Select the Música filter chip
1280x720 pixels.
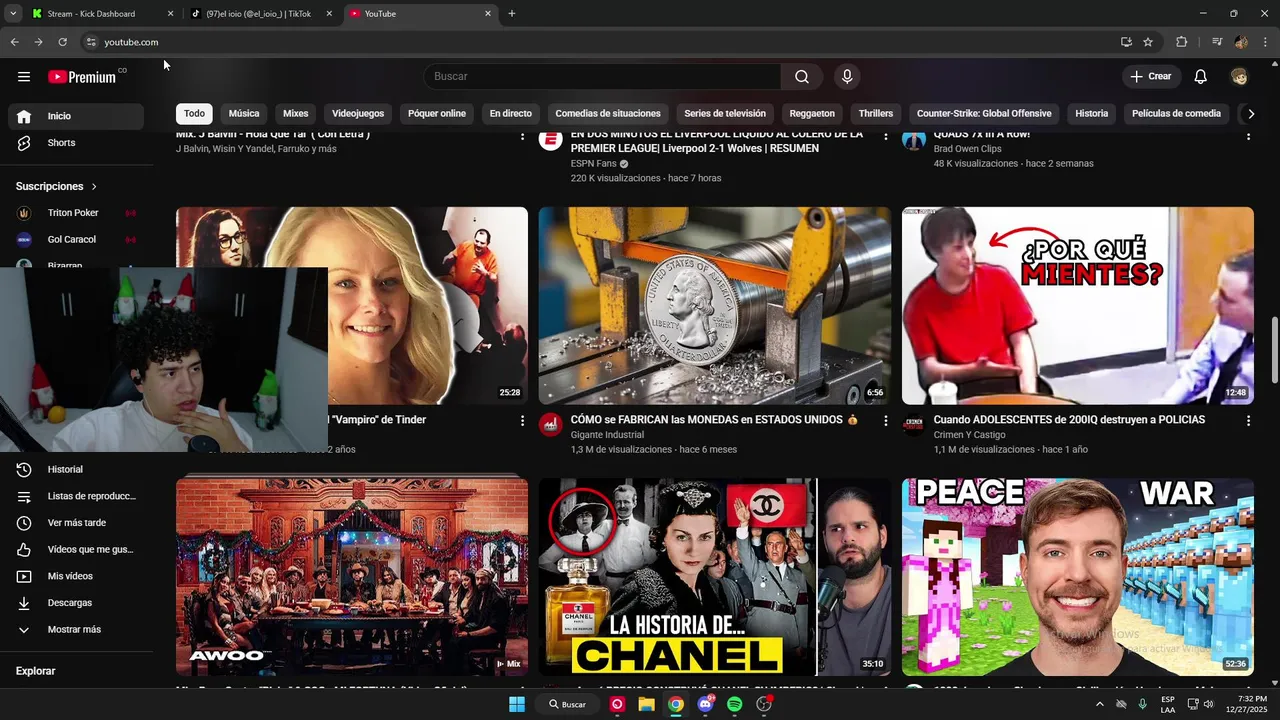tap(244, 114)
